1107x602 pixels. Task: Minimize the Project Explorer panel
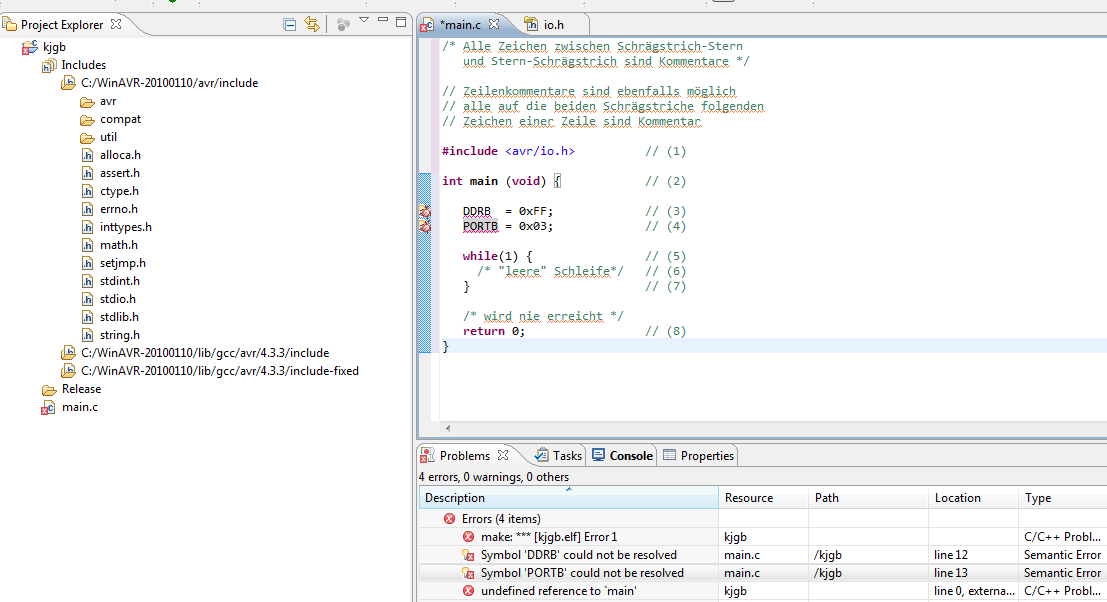383,22
